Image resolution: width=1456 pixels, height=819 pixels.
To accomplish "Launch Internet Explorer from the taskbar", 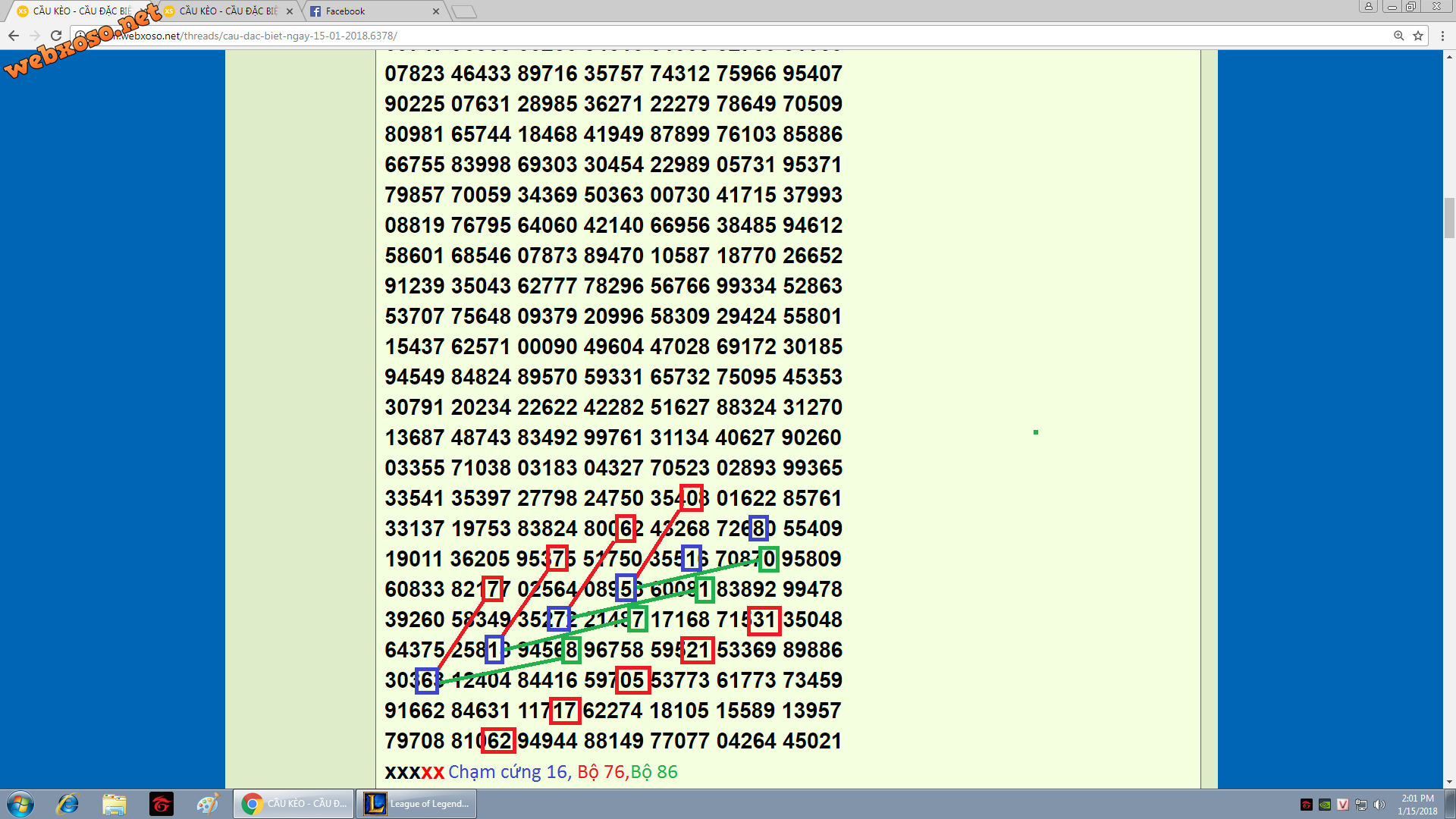I will click(x=68, y=804).
